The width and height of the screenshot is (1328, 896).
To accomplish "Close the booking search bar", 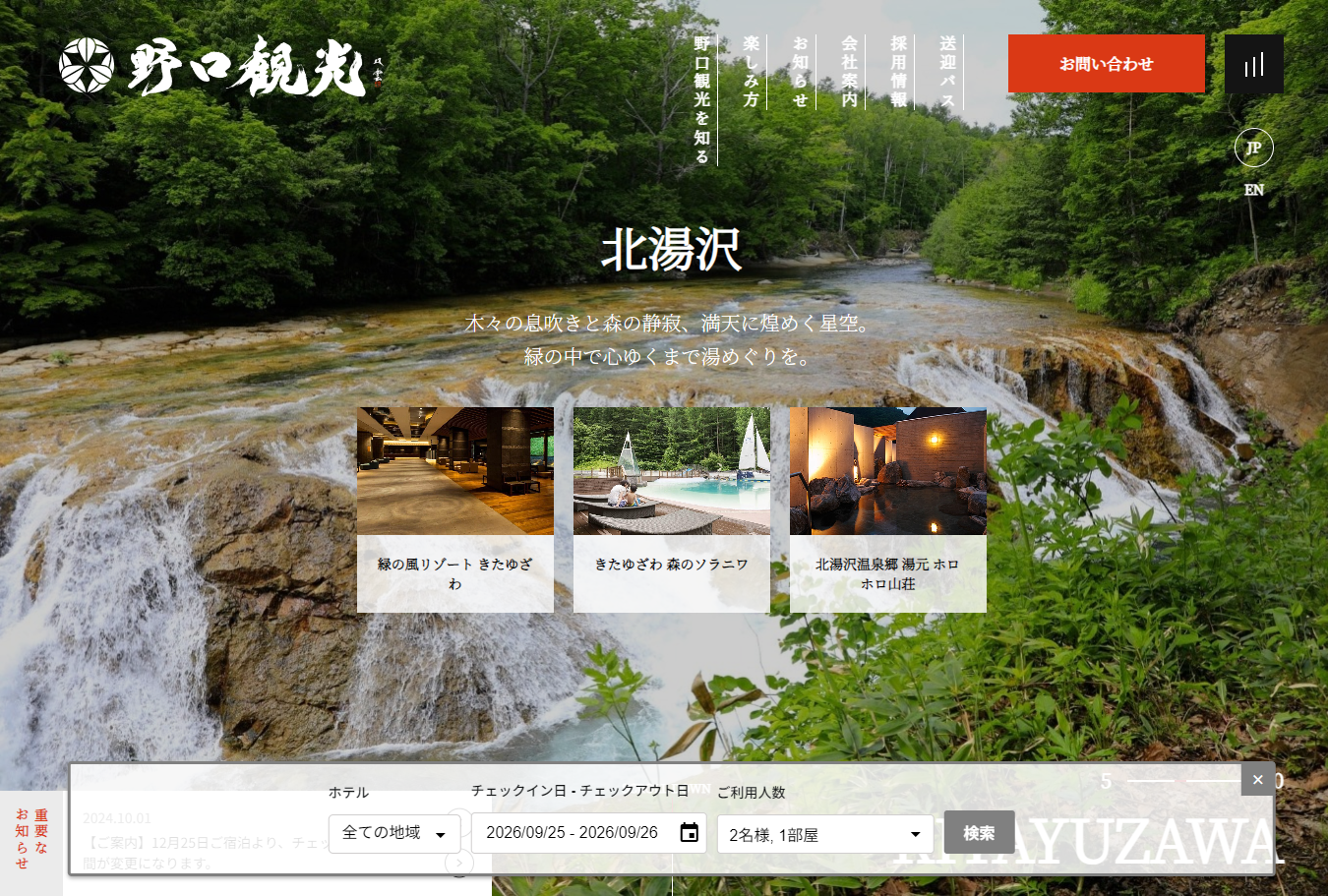I will pos(1257,780).
